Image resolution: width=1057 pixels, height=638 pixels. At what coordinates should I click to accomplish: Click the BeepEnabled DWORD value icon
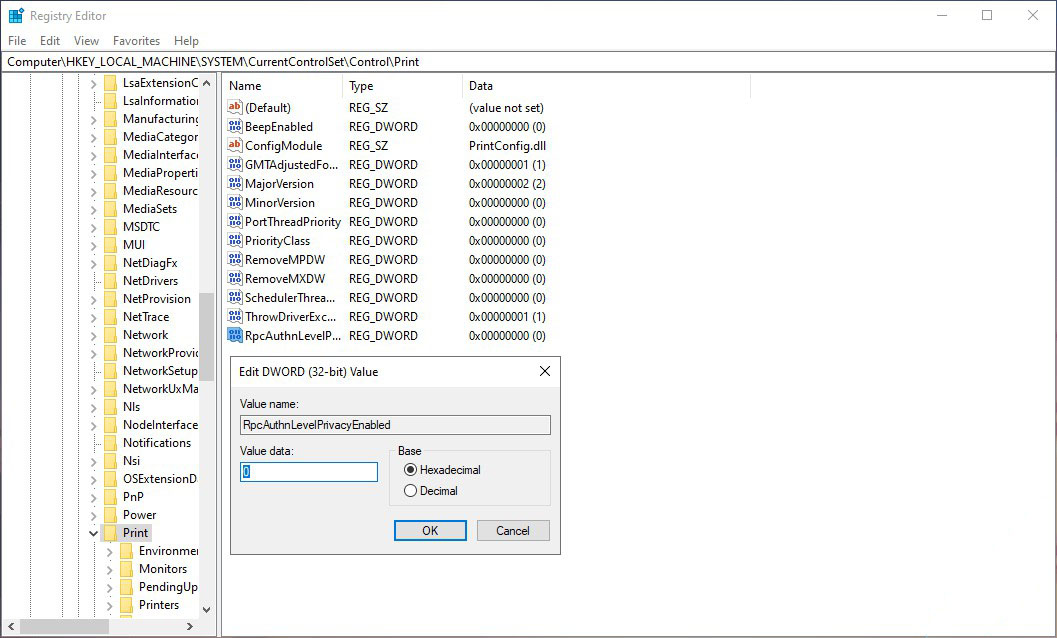[235, 127]
